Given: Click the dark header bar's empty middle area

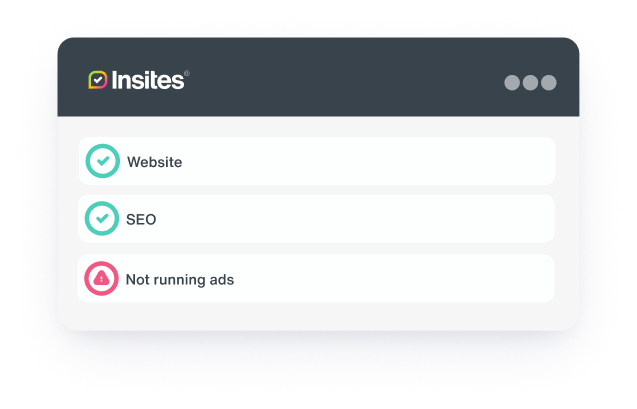Looking at the screenshot, I should click(345, 79).
